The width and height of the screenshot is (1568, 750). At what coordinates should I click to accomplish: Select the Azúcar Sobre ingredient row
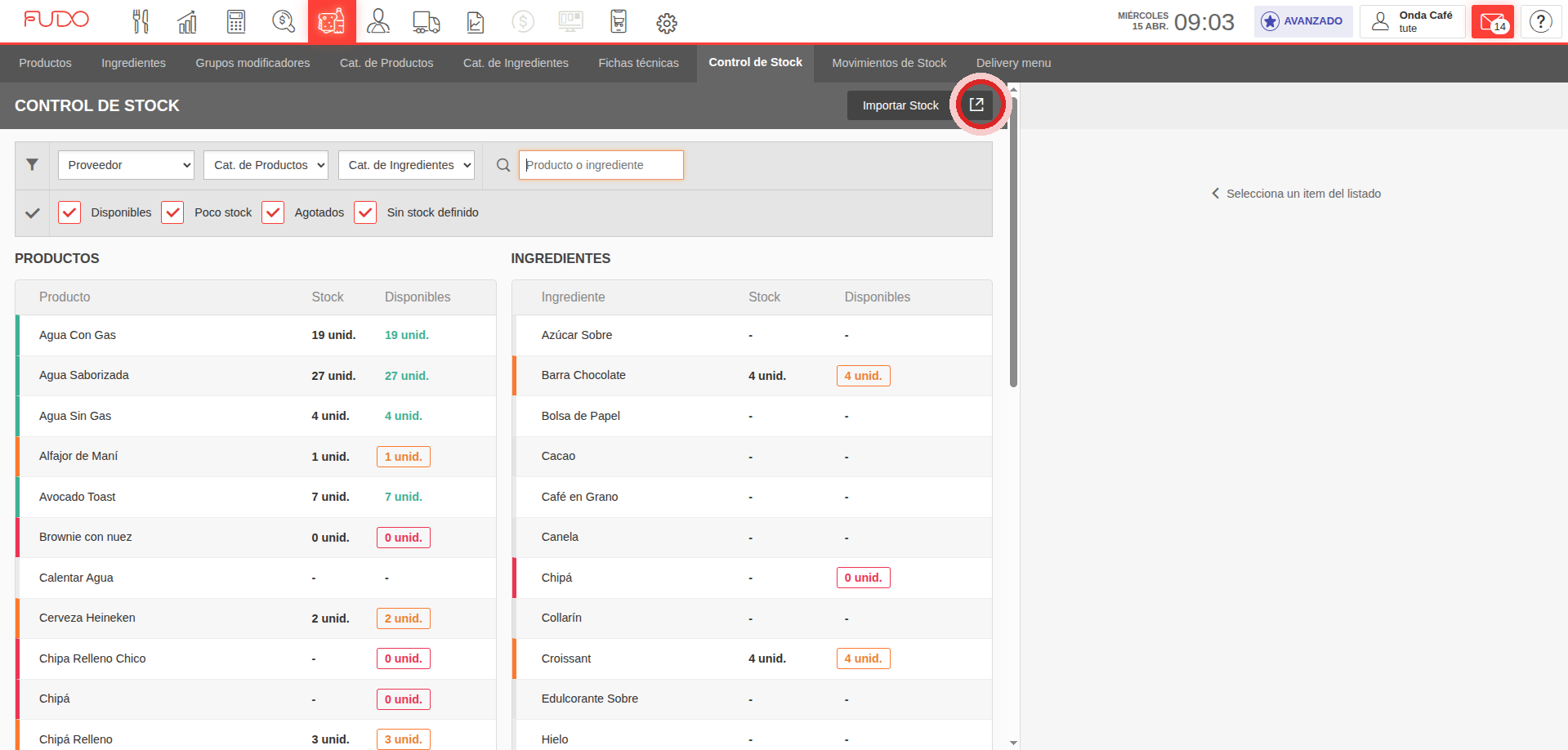pos(752,335)
